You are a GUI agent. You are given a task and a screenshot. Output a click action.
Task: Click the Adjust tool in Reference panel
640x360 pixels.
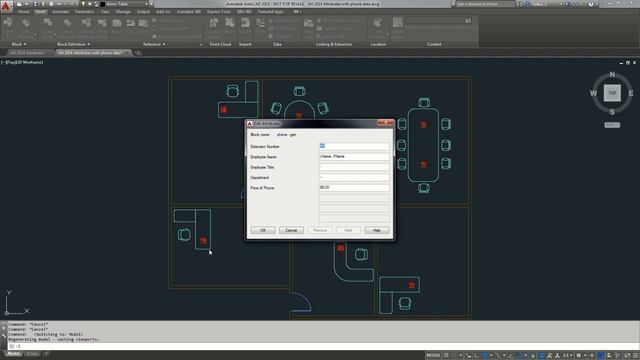[143, 23]
